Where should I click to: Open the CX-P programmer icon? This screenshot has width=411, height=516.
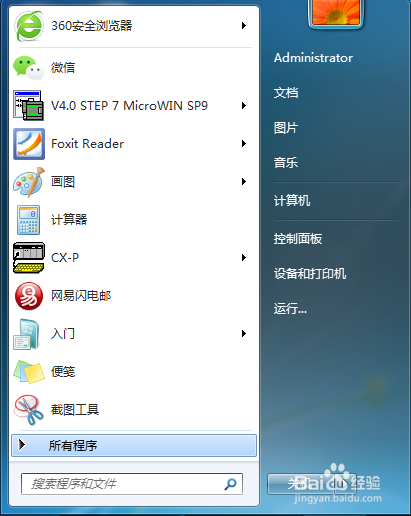pos(29,258)
